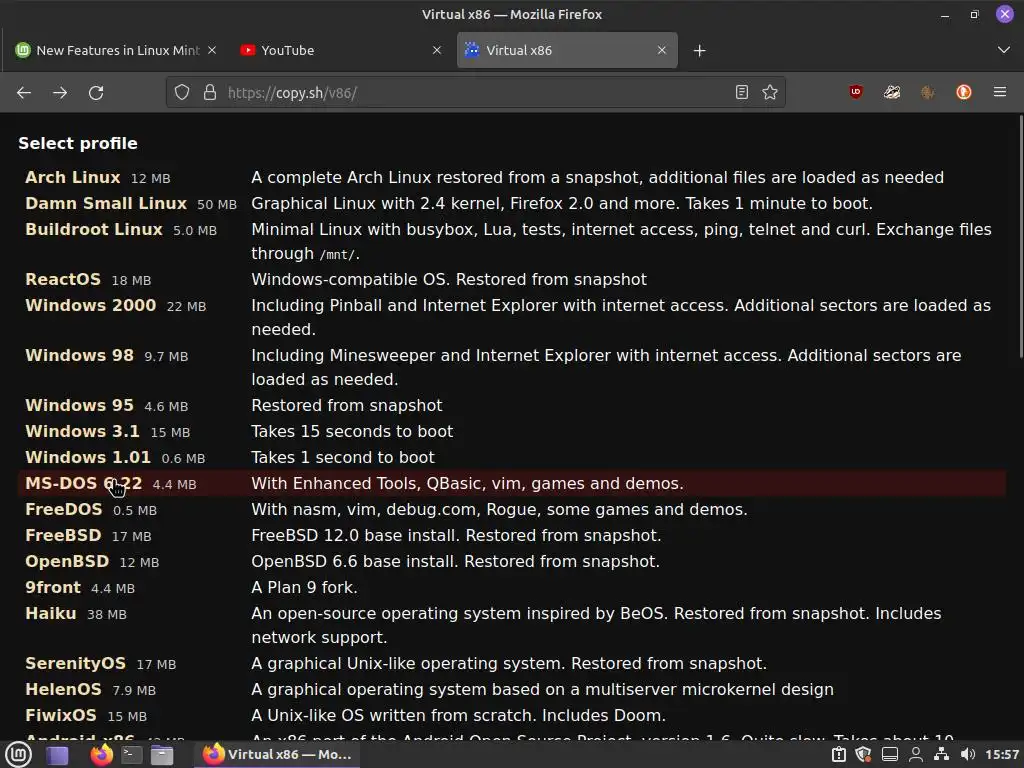Click the URL address field copy.sh/v86
Image resolution: width=1024 pixels, height=768 pixels.
[476, 93]
